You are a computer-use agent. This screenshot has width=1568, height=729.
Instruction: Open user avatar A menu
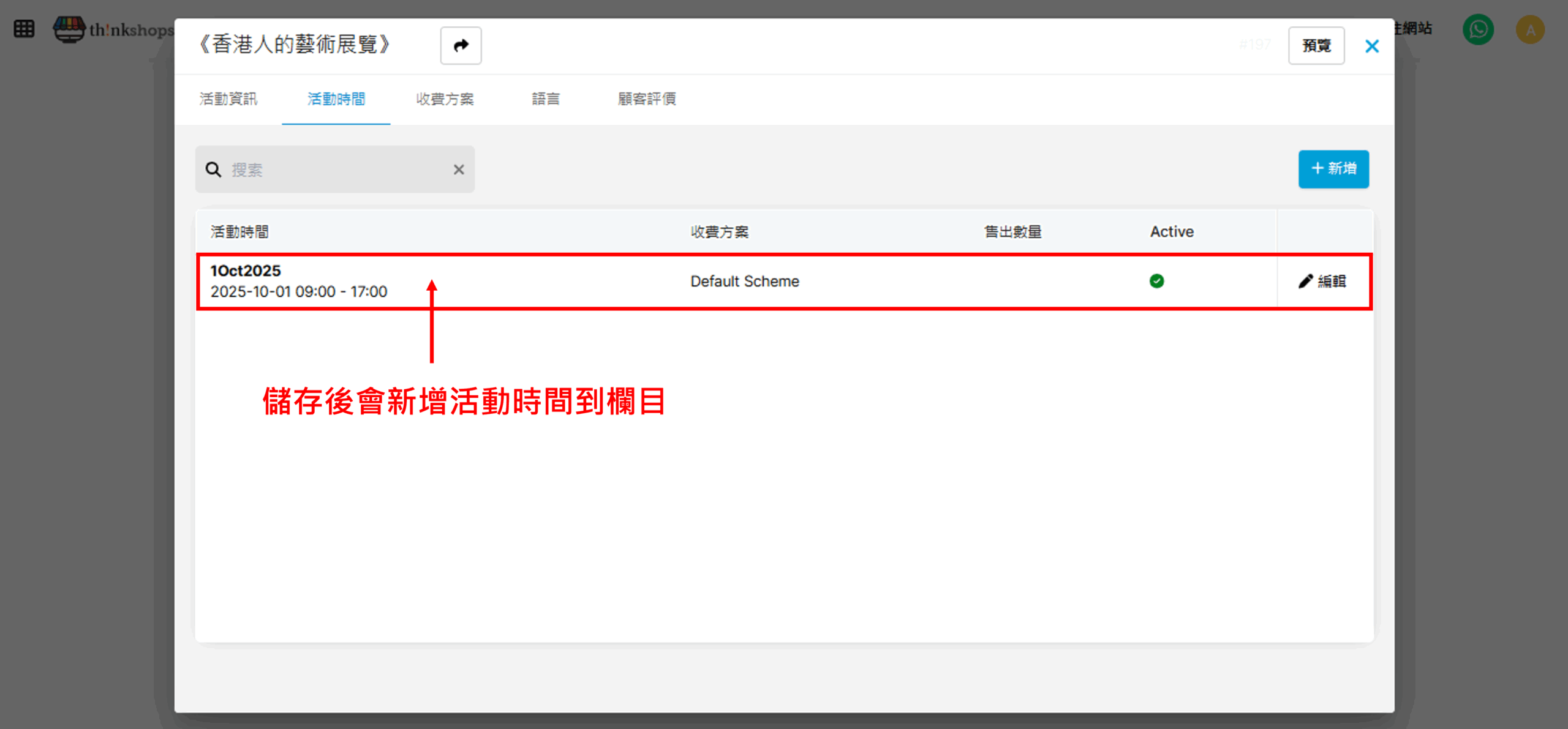click(1530, 29)
